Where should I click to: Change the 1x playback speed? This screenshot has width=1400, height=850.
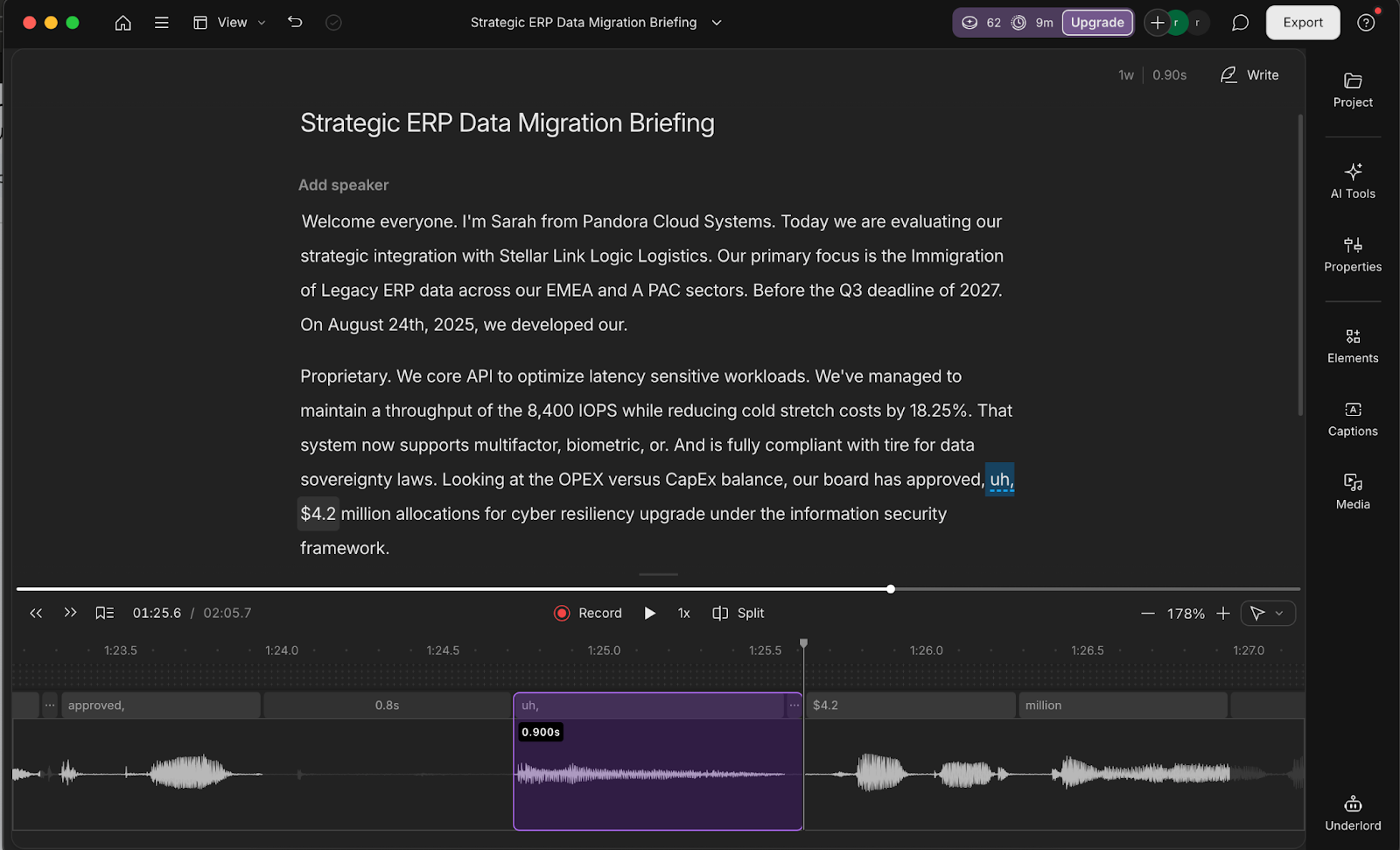[x=684, y=613]
